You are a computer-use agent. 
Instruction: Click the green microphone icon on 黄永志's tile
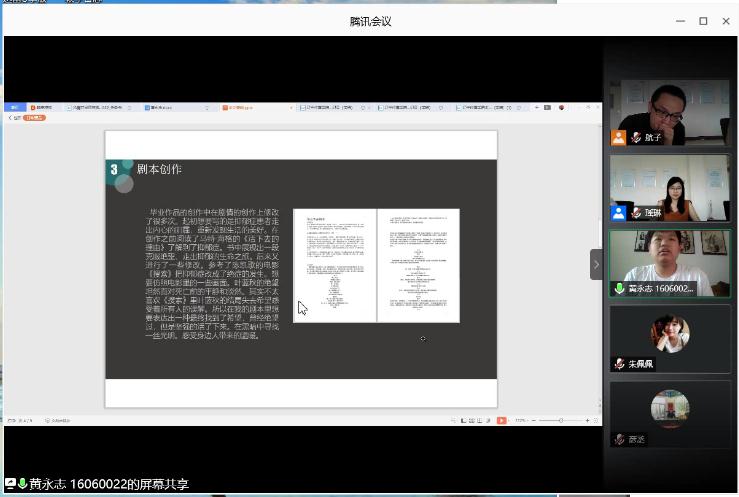point(620,289)
